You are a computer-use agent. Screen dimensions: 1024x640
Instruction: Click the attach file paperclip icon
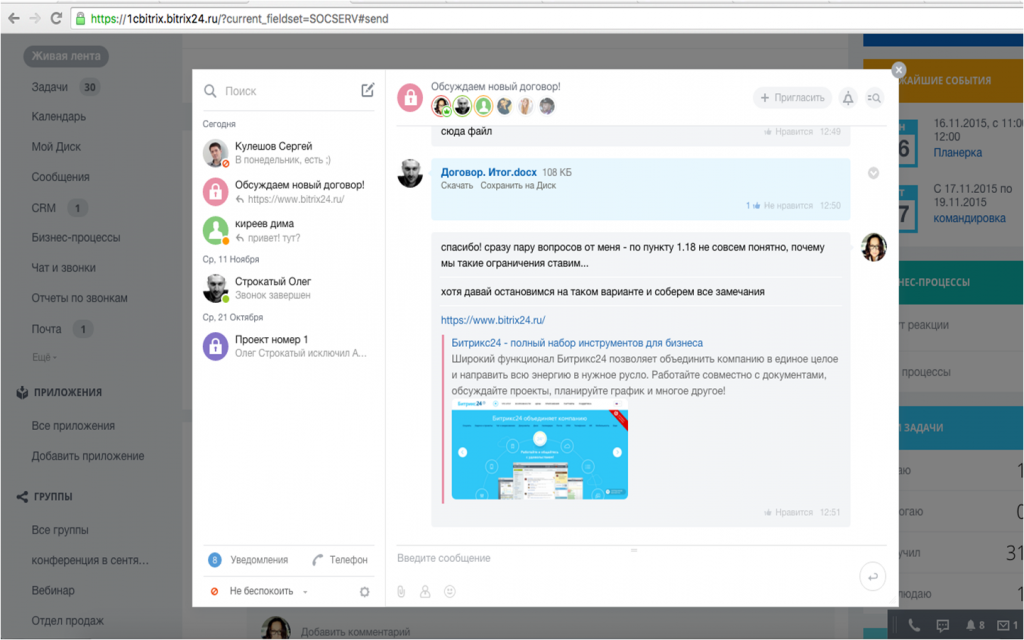[400, 592]
